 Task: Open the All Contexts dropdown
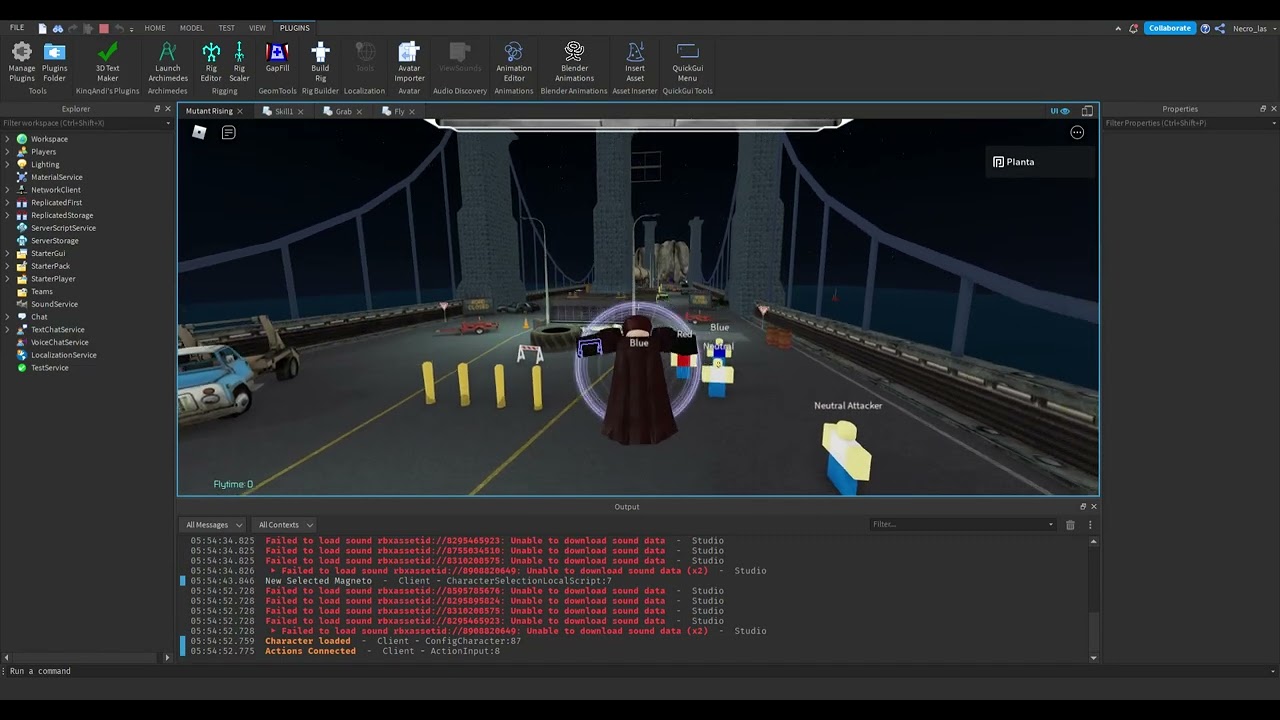[283, 524]
